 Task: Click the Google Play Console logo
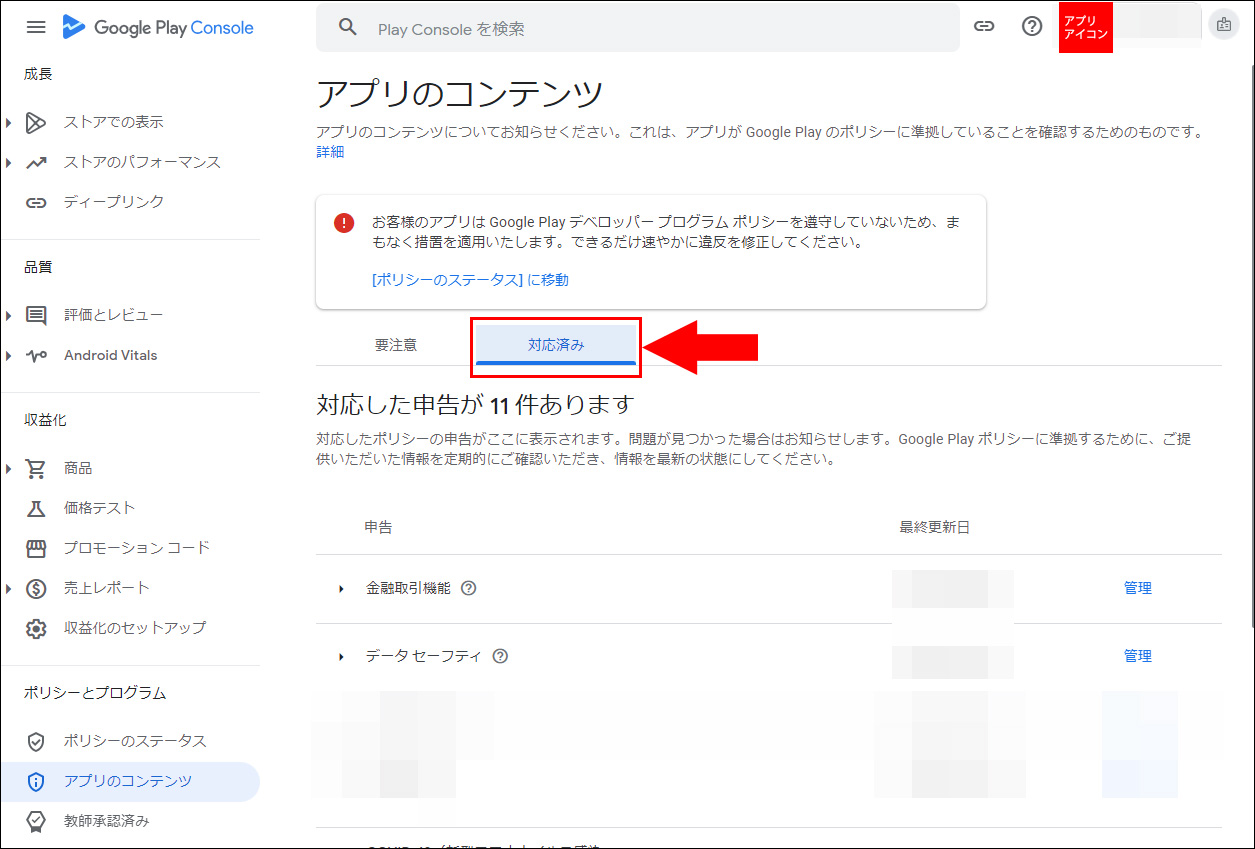click(158, 27)
